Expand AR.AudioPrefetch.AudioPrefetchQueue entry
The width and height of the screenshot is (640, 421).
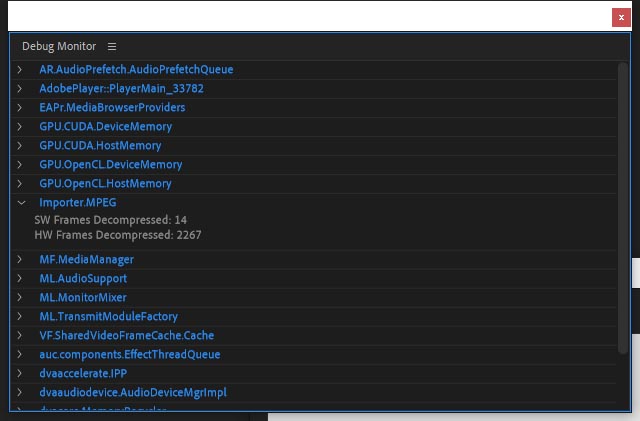[19, 70]
